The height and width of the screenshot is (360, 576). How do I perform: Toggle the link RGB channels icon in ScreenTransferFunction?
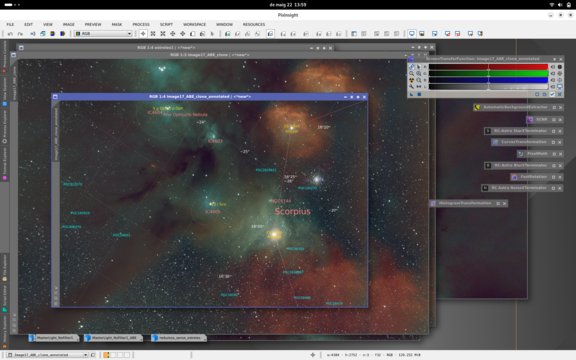coord(411,67)
